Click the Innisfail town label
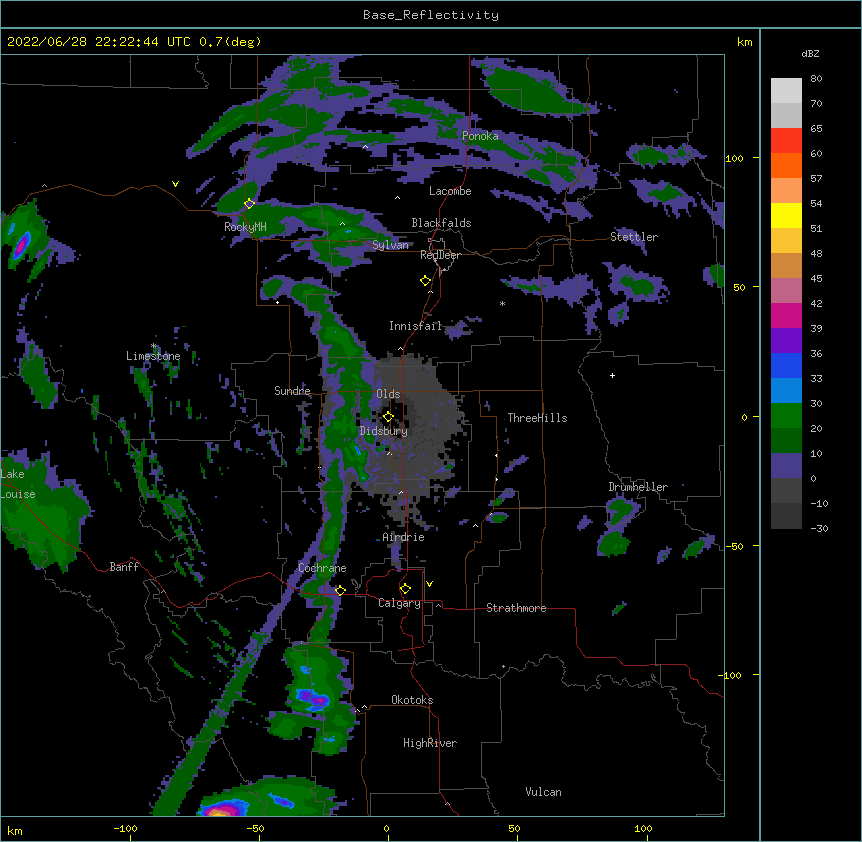Viewport: 862px width, 842px height. [x=415, y=326]
